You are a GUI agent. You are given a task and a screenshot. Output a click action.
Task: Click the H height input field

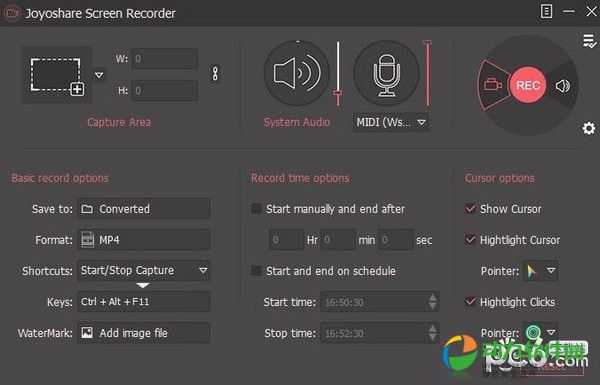(165, 91)
